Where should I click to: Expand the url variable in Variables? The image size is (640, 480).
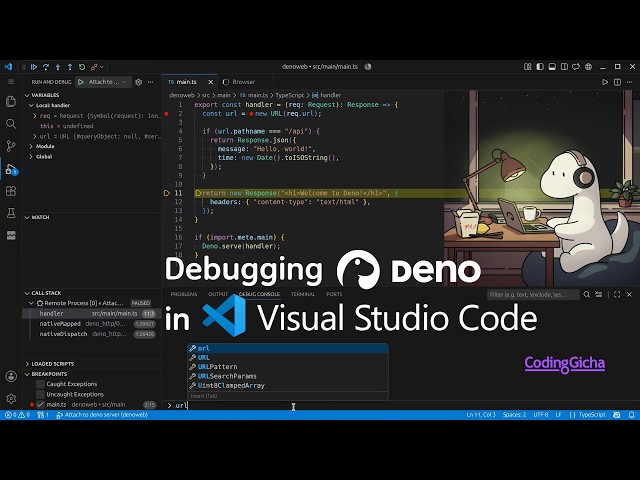[35, 136]
